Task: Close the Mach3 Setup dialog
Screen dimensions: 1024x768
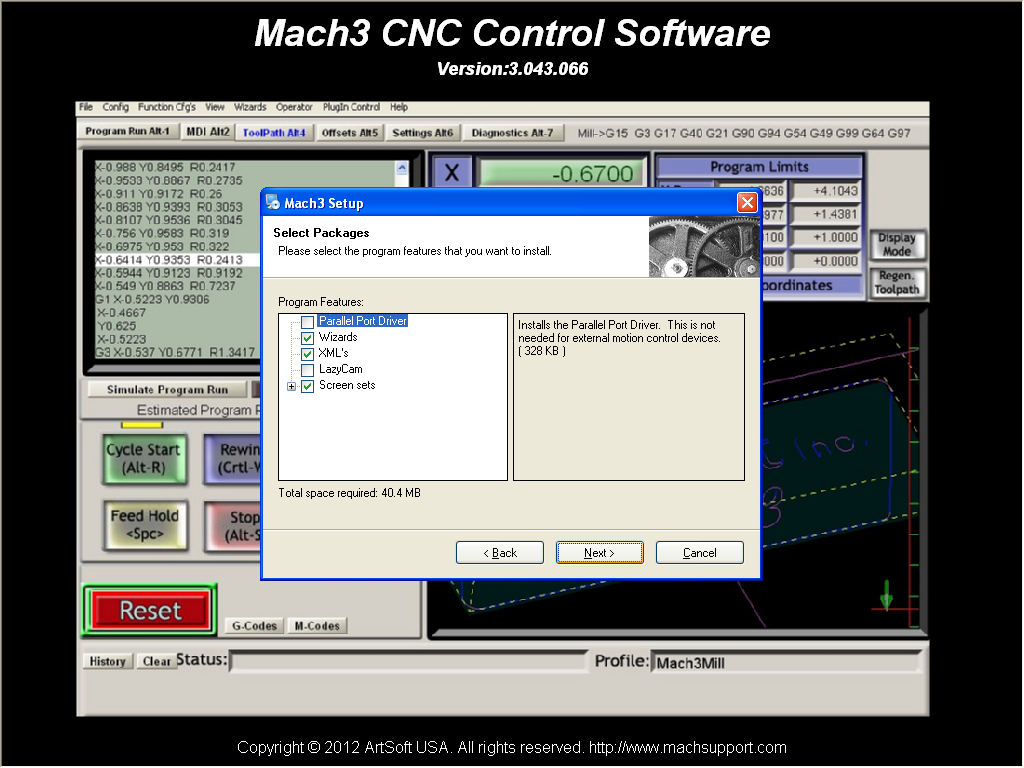Action: [747, 203]
